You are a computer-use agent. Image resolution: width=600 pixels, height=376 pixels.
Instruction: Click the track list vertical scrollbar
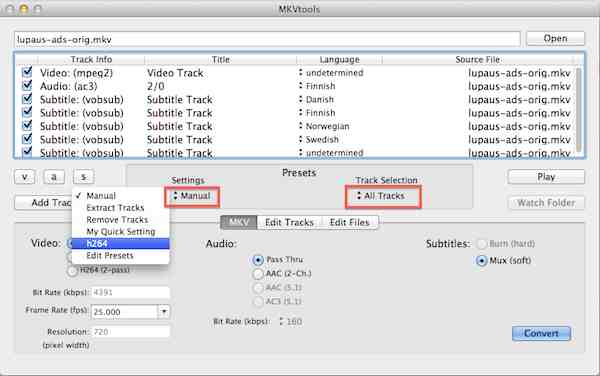[579, 111]
